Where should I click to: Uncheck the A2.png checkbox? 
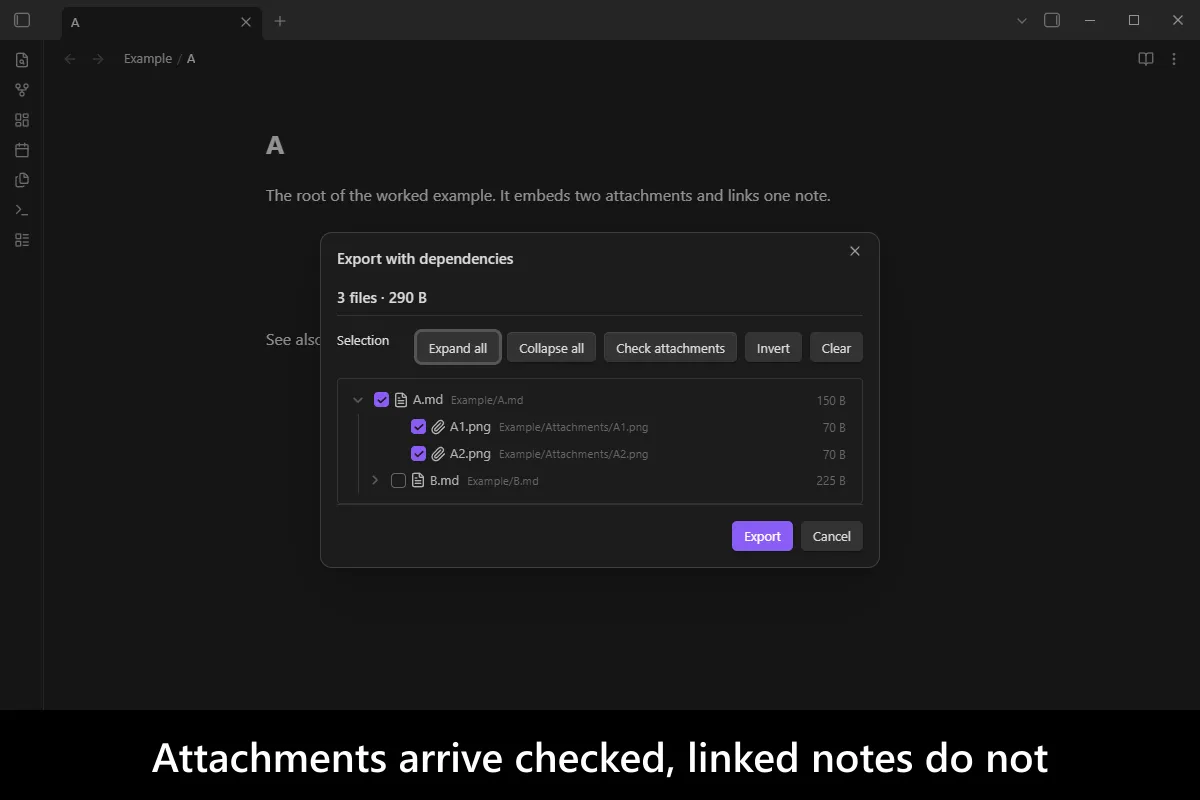418,454
